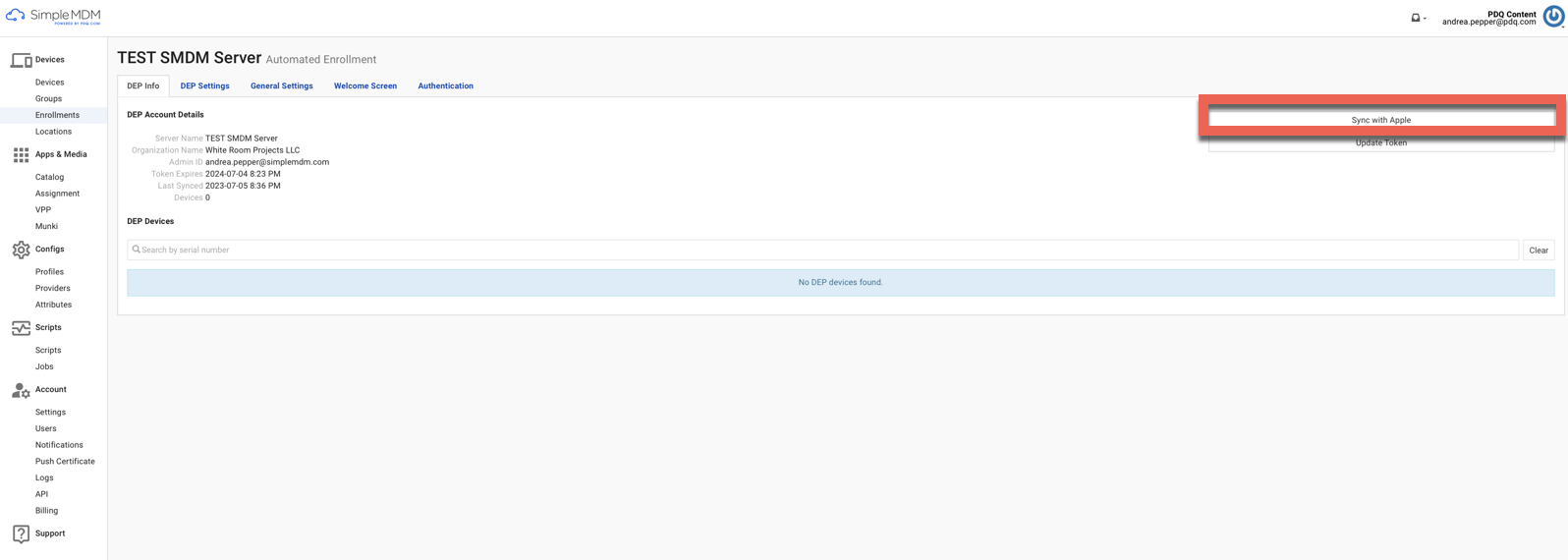Switch to the DEP Info tab
This screenshot has height=560, width=1568.
(143, 85)
